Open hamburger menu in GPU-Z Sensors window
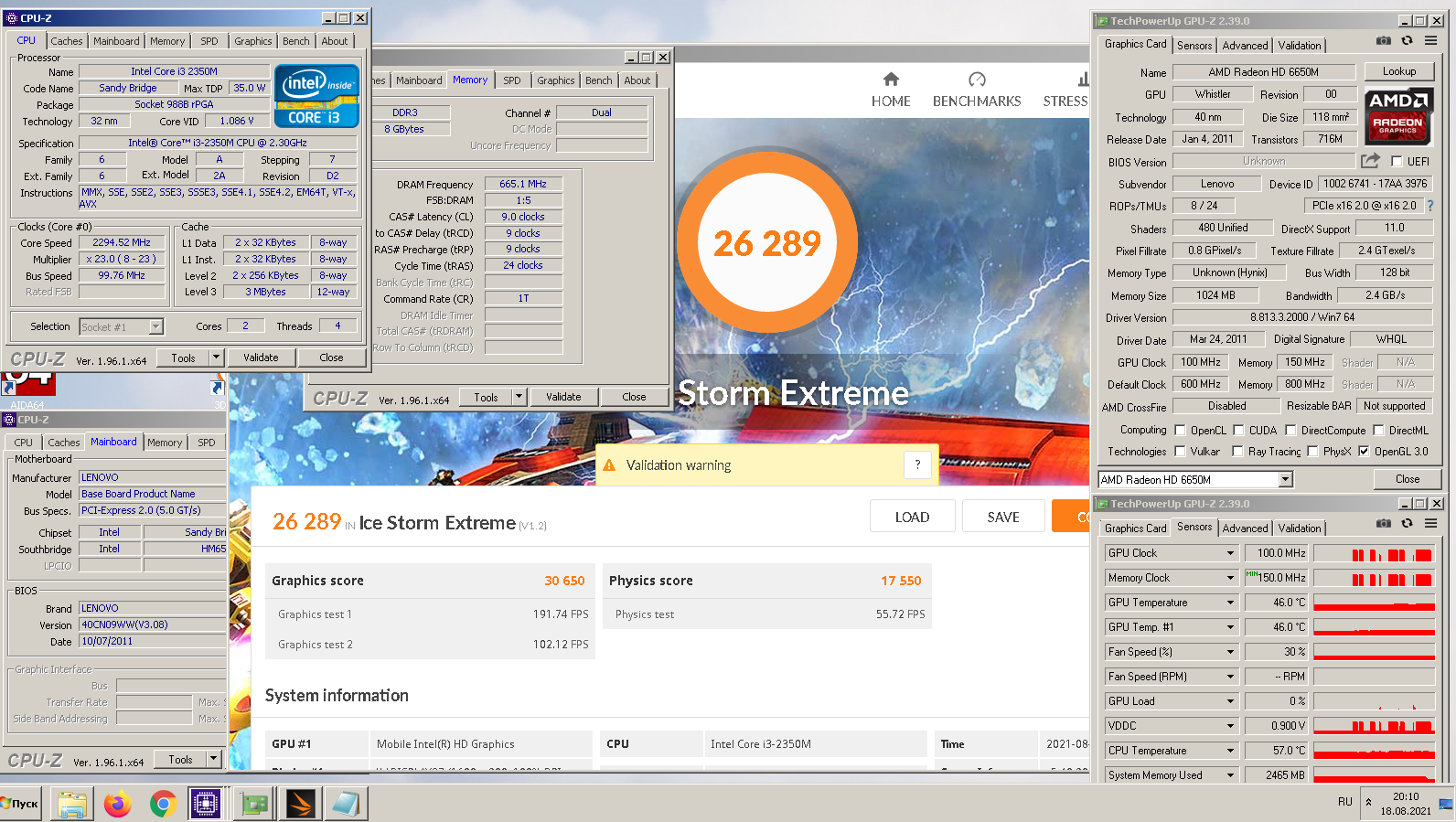The width and height of the screenshot is (1456, 822). point(1430,523)
